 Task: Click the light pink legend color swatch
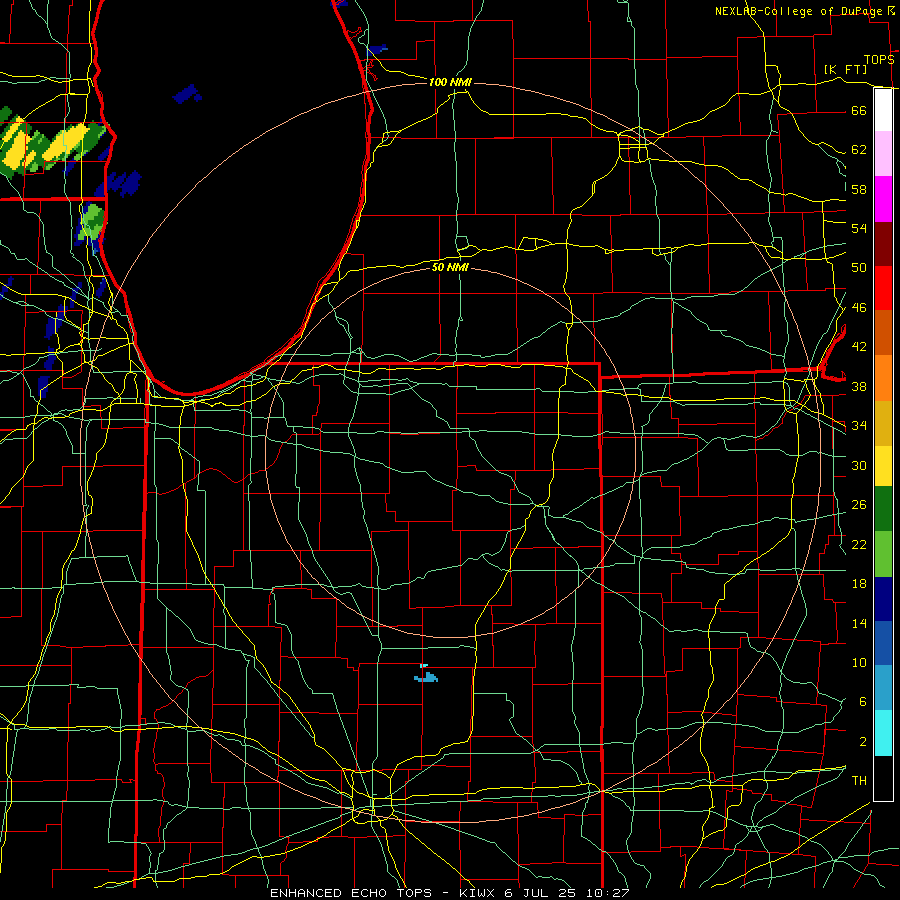tap(883, 154)
